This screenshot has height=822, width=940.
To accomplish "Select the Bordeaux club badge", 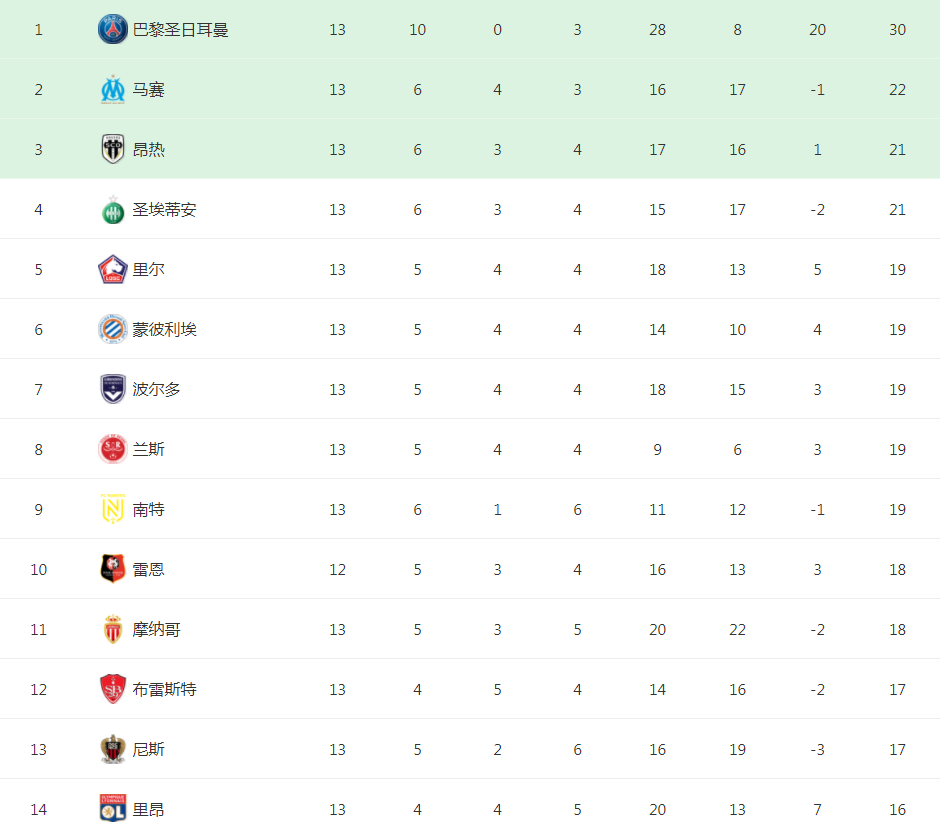I will [x=113, y=389].
